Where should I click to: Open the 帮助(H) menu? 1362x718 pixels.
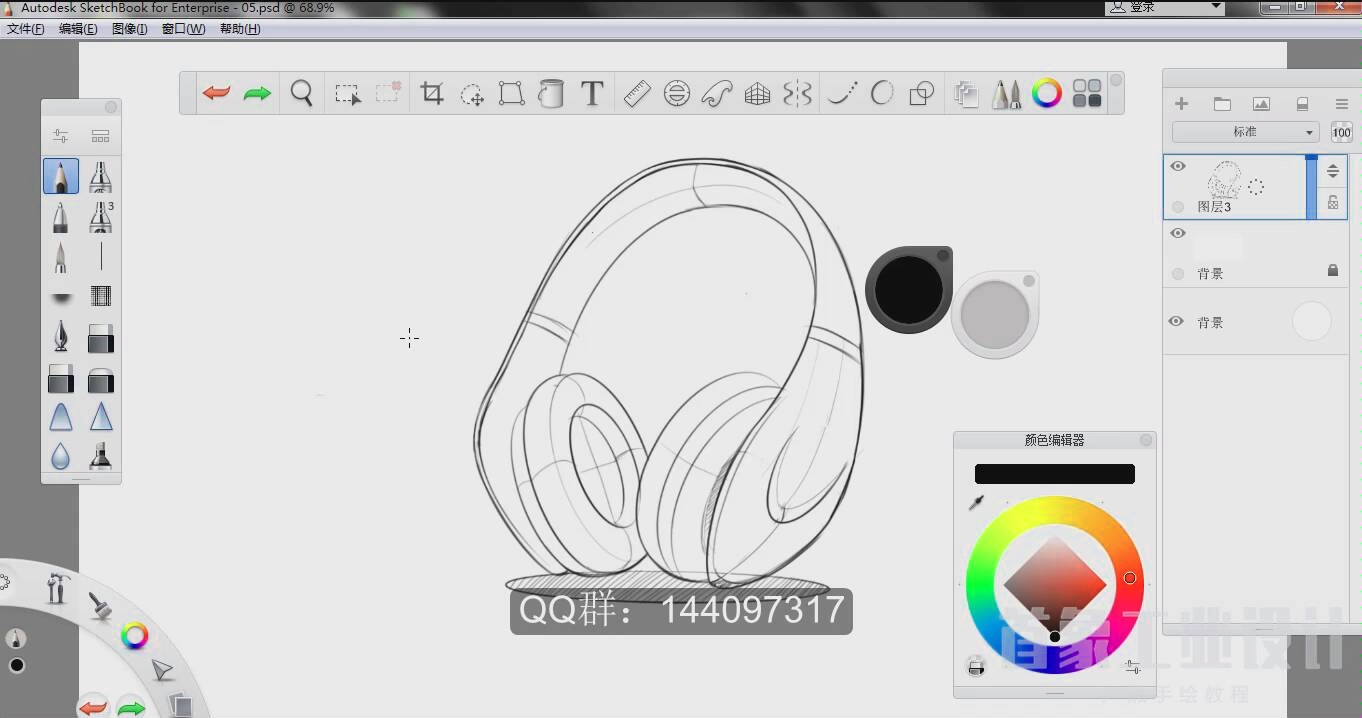coord(240,29)
